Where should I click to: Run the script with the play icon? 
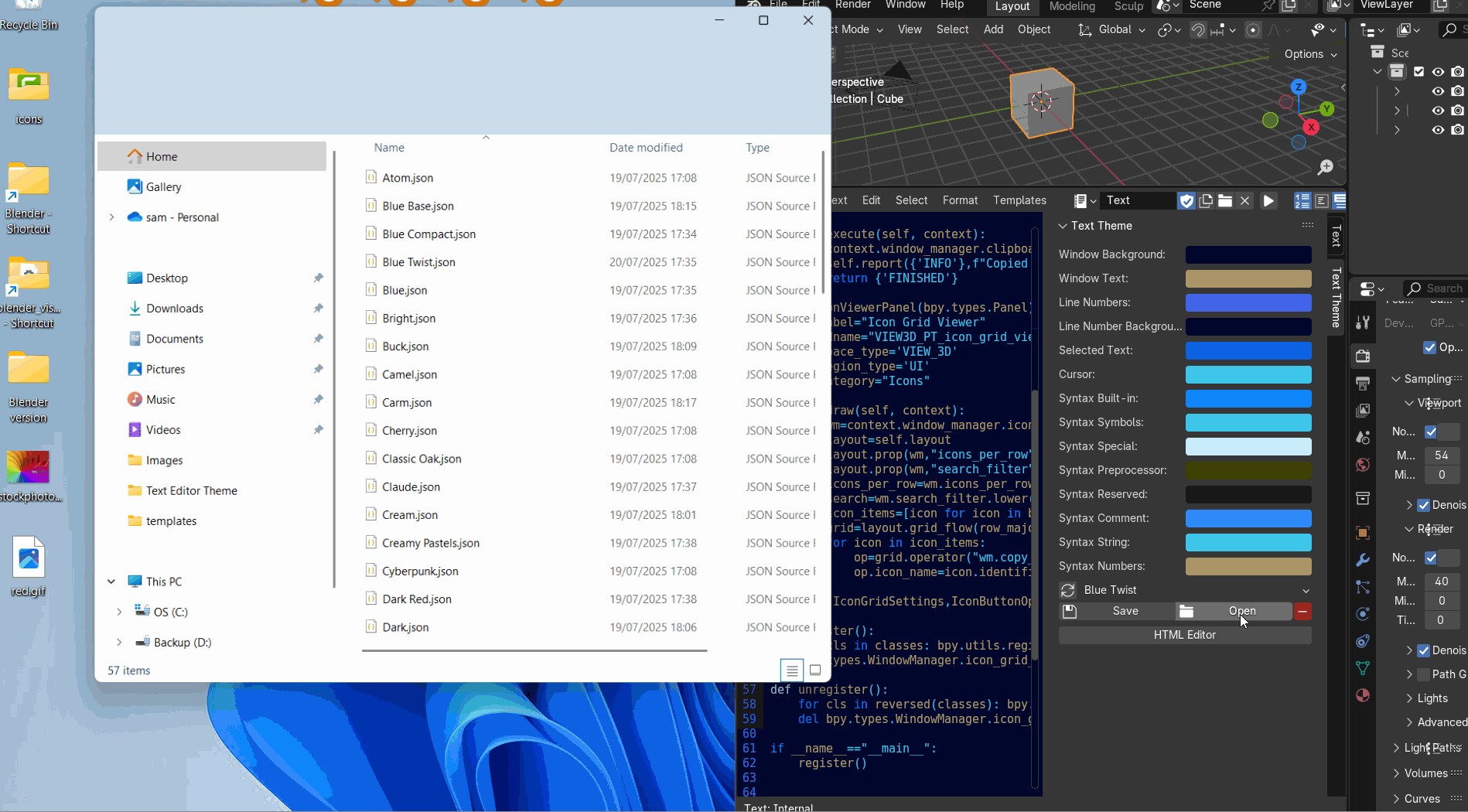pos(1268,200)
